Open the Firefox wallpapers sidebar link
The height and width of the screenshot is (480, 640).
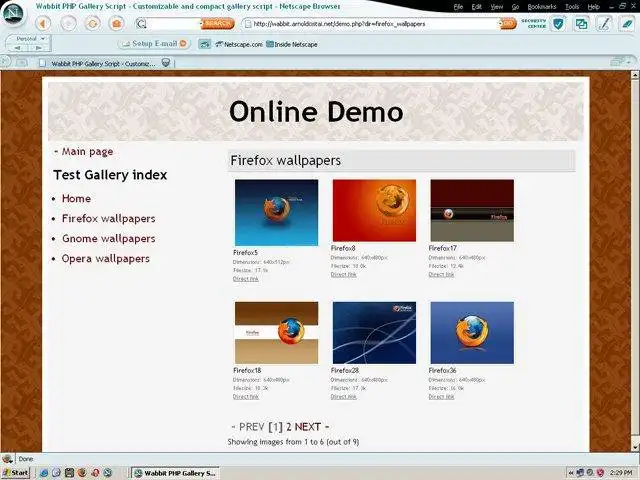[109, 219]
